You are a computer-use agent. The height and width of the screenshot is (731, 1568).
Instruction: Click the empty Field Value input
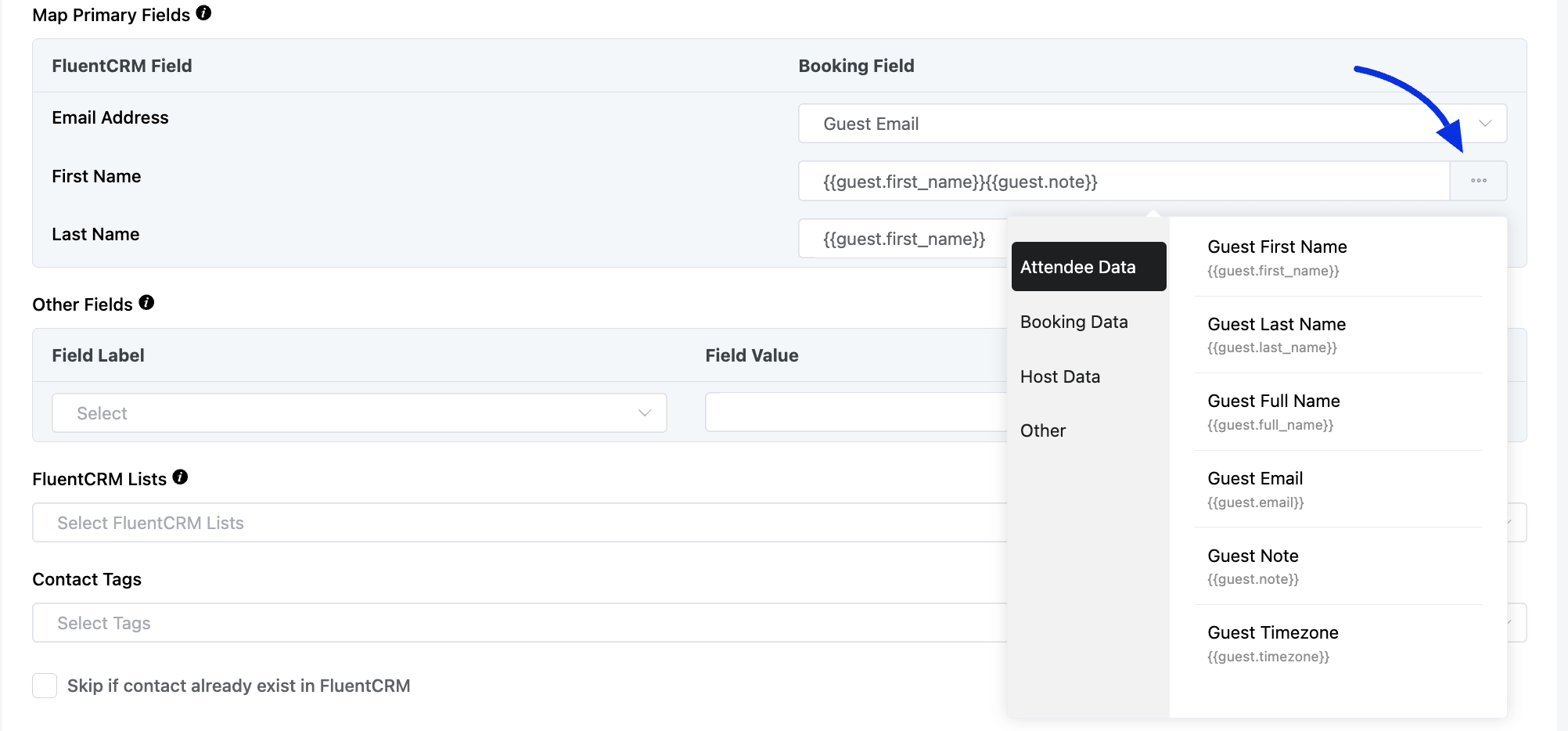click(x=853, y=412)
